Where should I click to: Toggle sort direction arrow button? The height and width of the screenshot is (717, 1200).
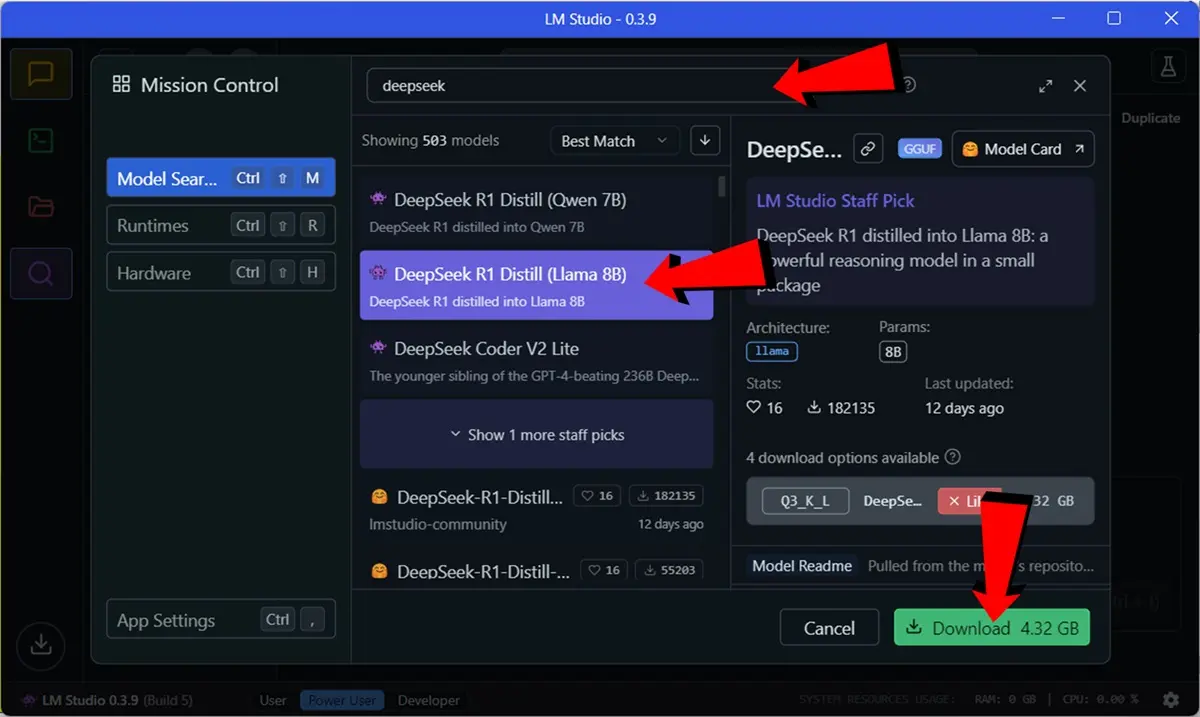[705, 141]
